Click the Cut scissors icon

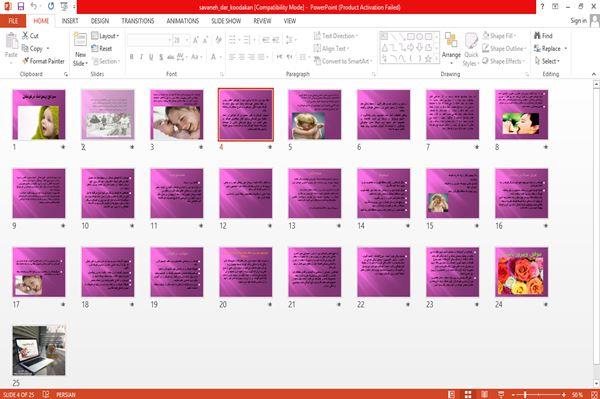(x=25, y=36)
